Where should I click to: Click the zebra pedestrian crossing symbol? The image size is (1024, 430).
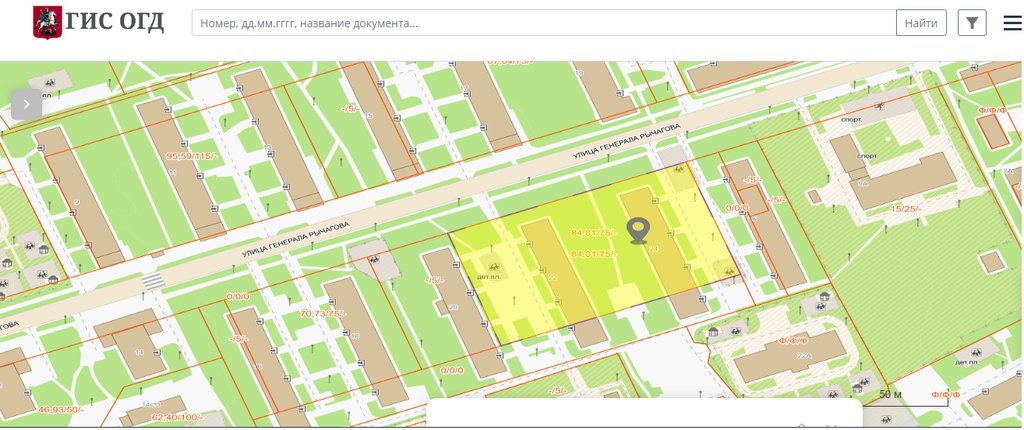(x=151, y=281)
